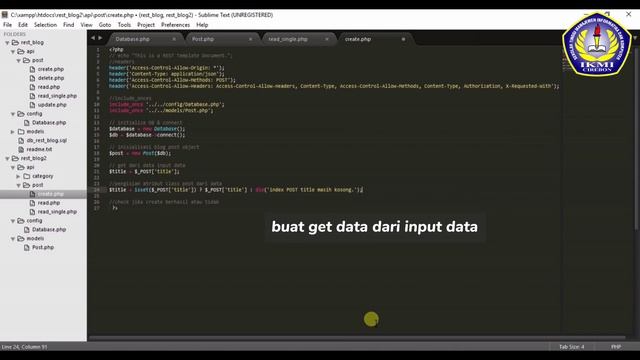Click the update.php file icon

32,105
